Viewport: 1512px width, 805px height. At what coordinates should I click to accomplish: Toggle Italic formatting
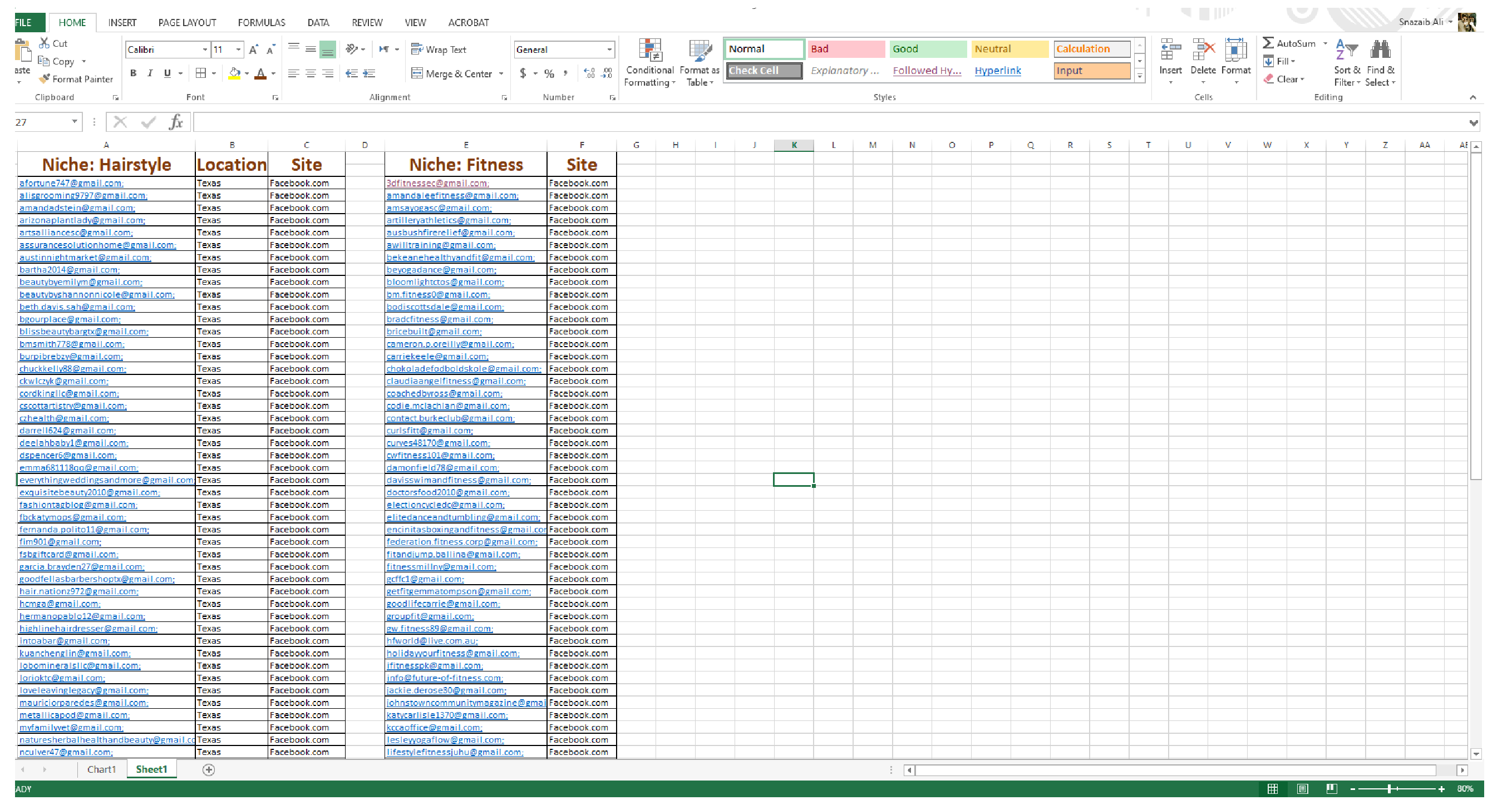coord(150,73)
